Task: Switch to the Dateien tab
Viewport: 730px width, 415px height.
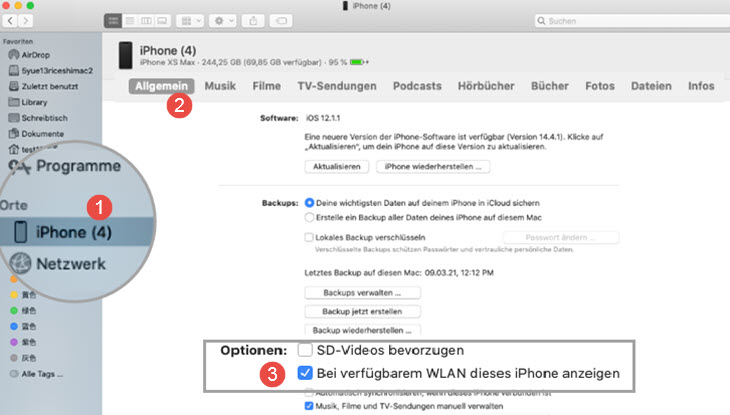Action: [651, 86]
